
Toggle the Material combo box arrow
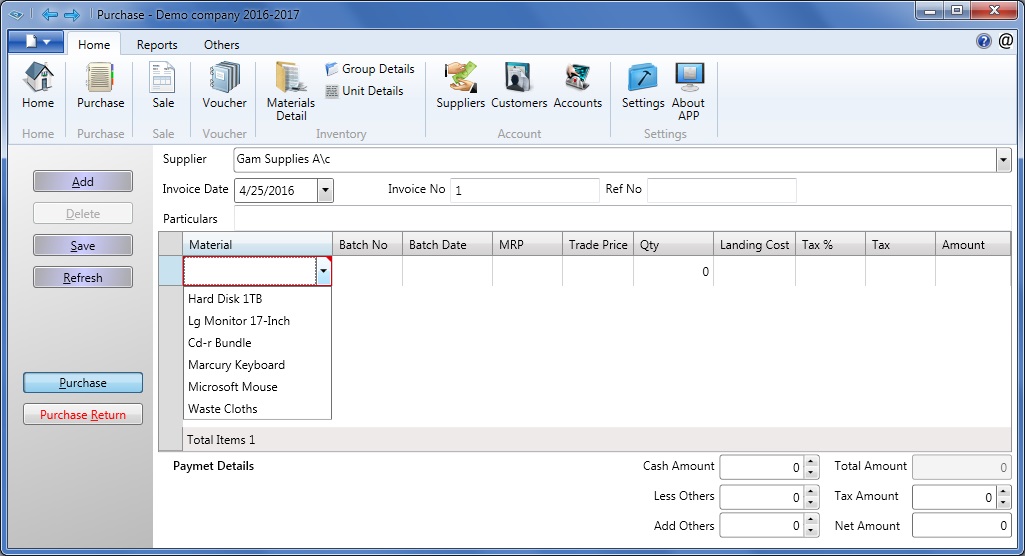coord(323,271)
